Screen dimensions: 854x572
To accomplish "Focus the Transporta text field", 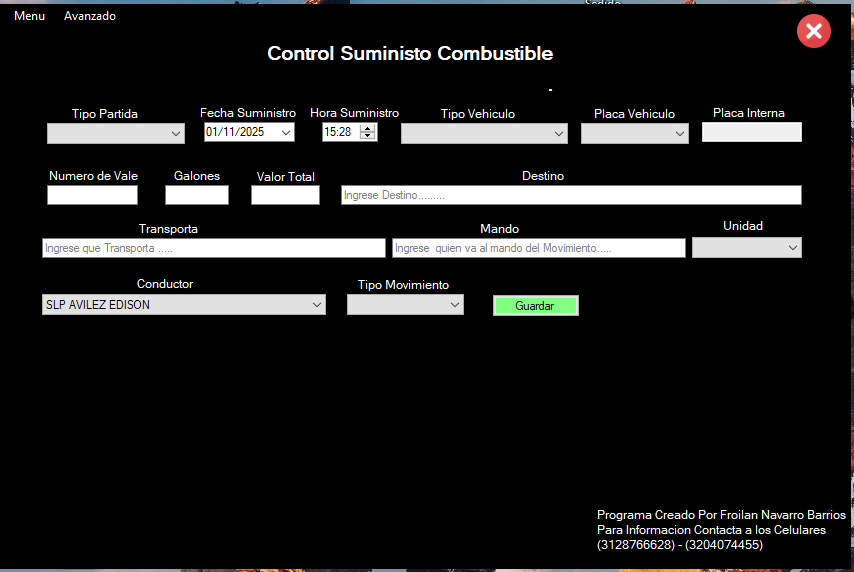I will (213, 248).
